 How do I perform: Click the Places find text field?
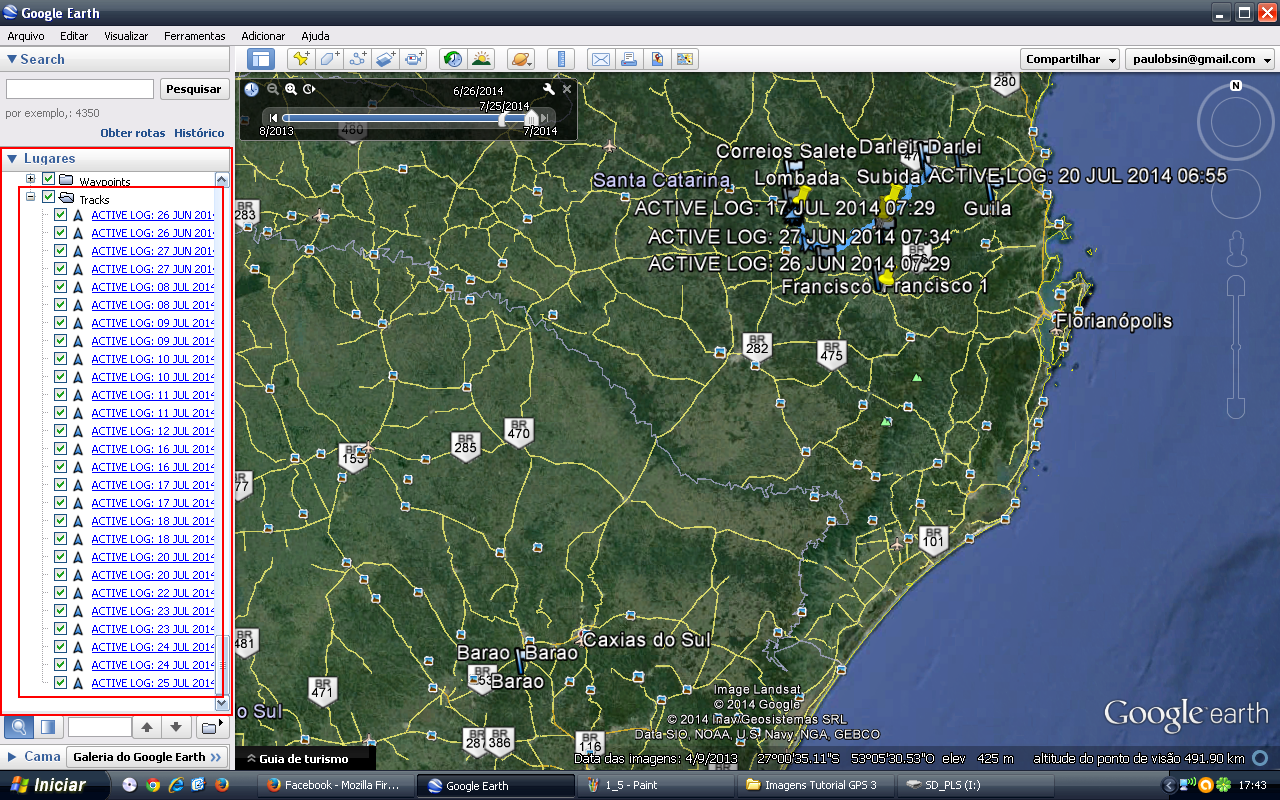coord(99,727)
